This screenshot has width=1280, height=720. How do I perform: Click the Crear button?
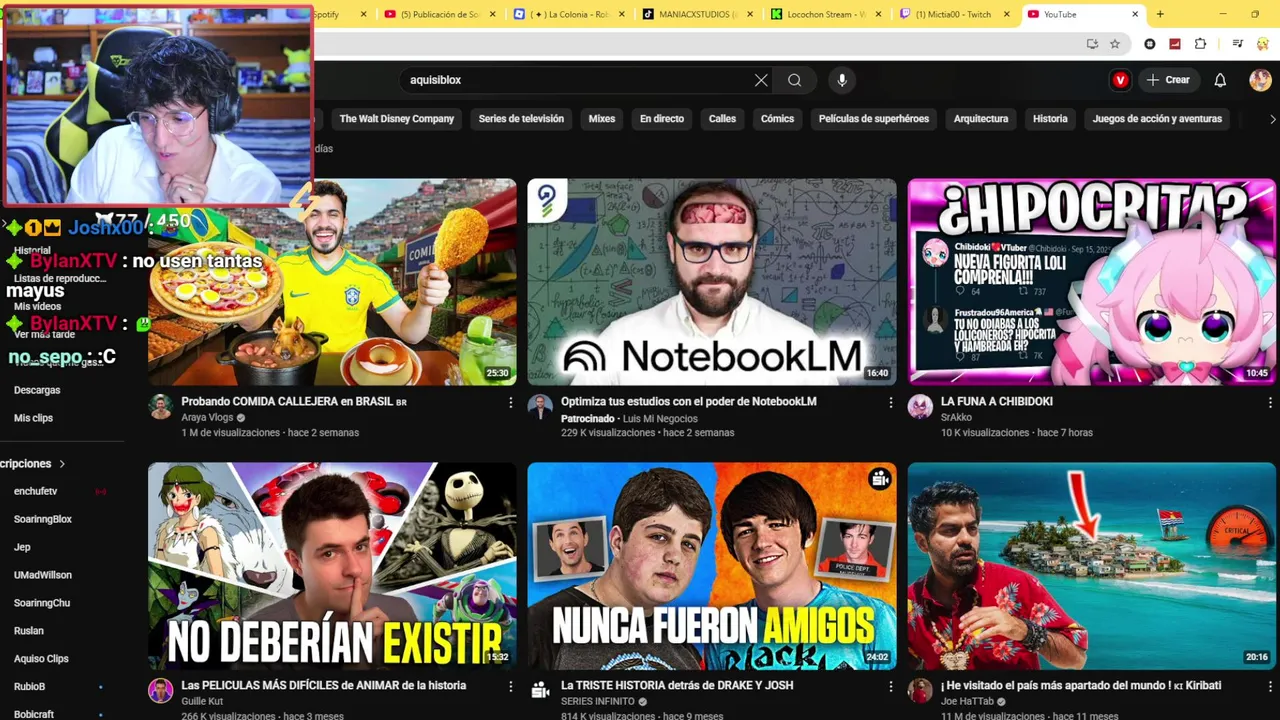[x=1168, y=80]
